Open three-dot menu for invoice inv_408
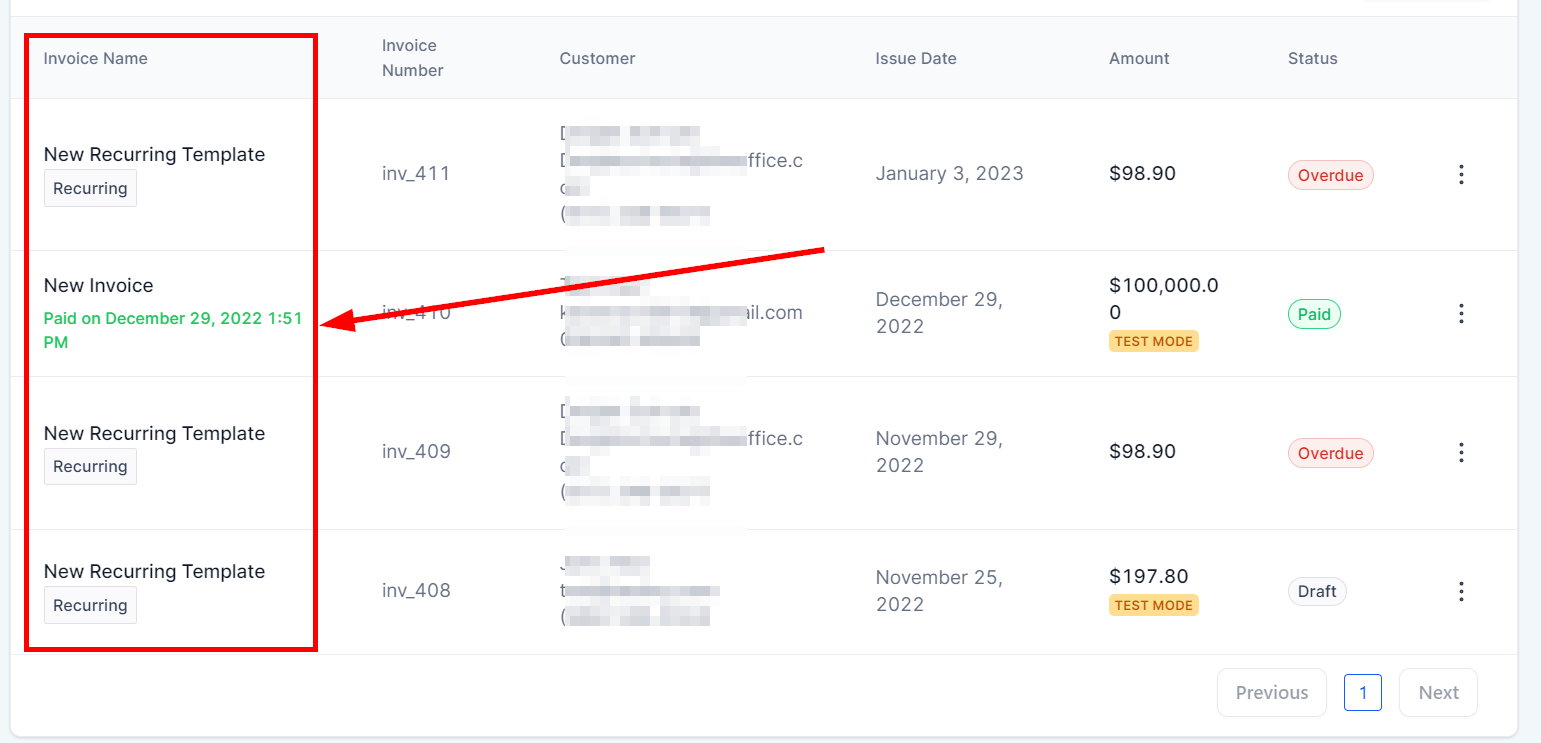 click(x=1461, y=591)
